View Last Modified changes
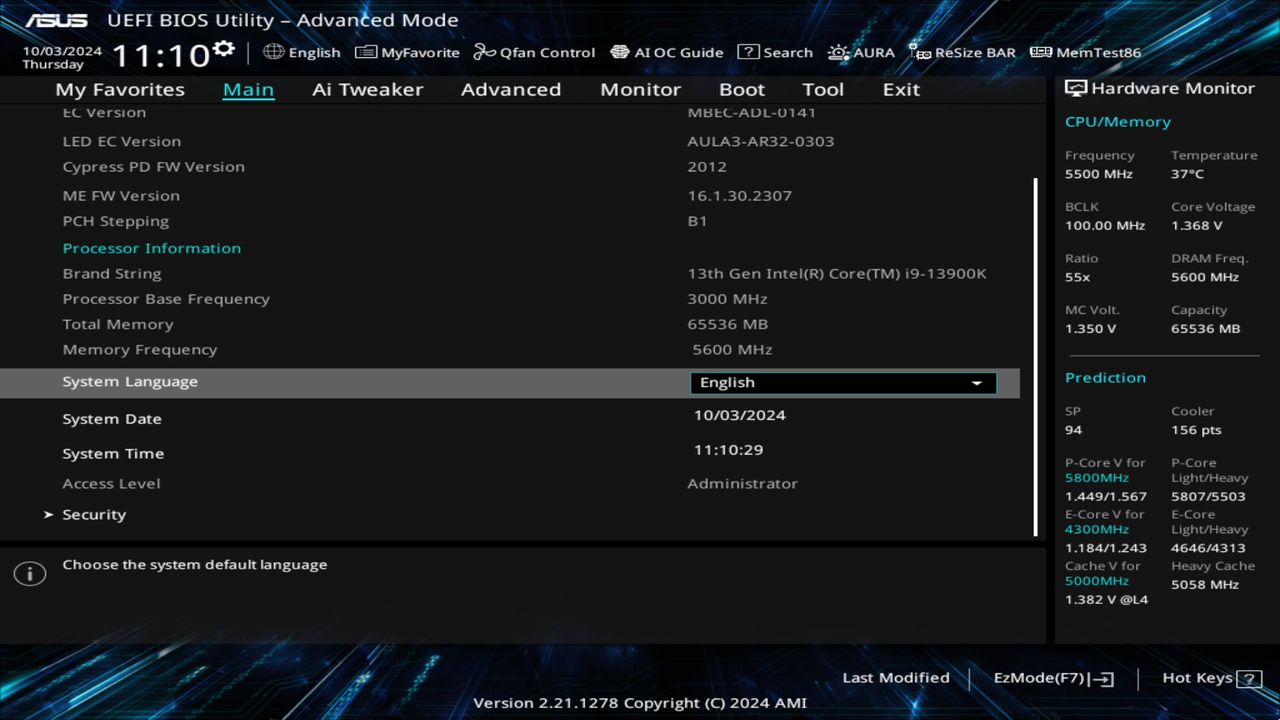The height and width of the screenshot is (720, 1280). pos(896,677)
